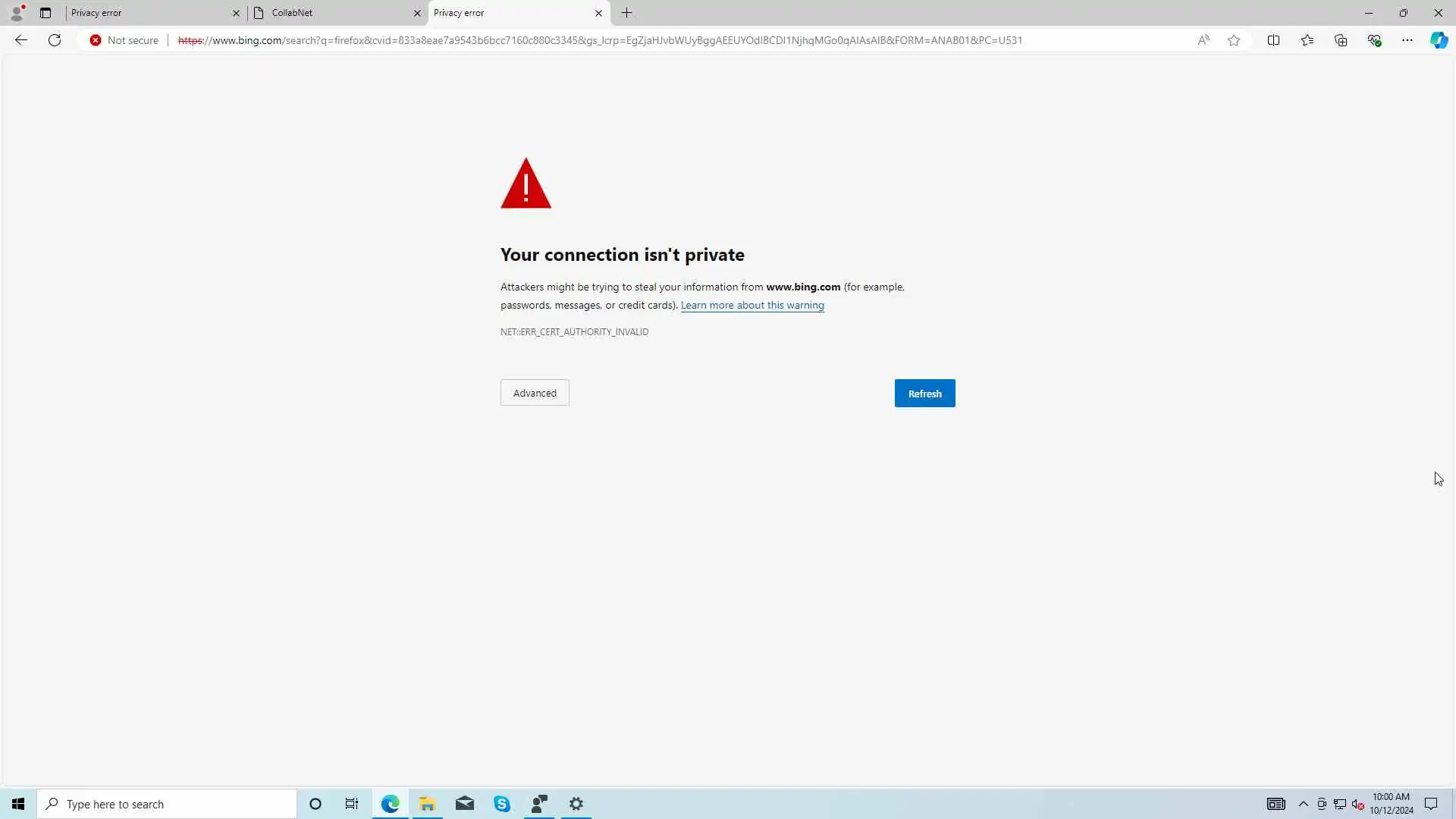
Task: Add page to favorites with star icon
Action: coord(1234,40)
